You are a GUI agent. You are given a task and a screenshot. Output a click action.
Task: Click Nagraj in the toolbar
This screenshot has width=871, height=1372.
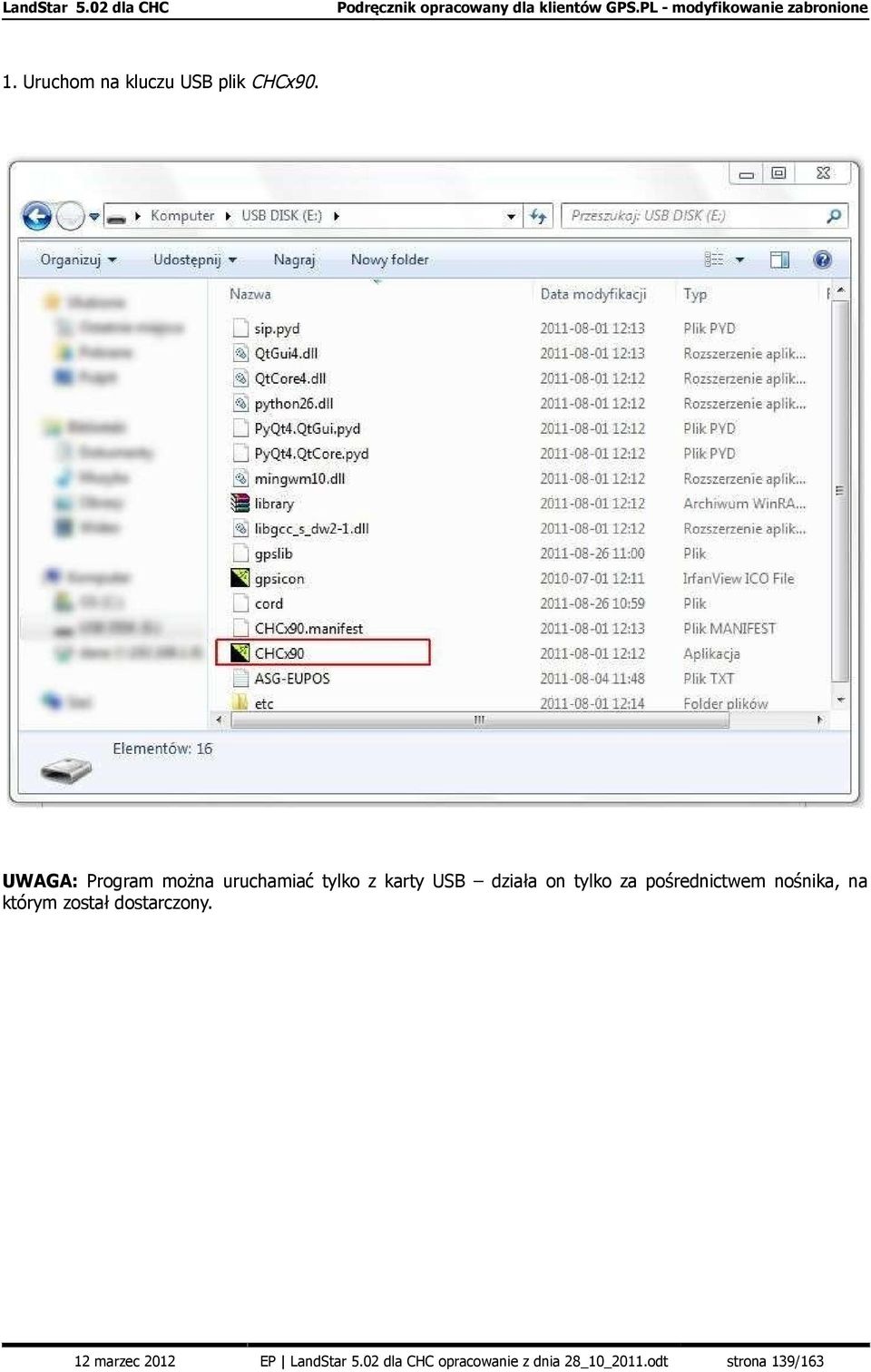coord(294,260)
